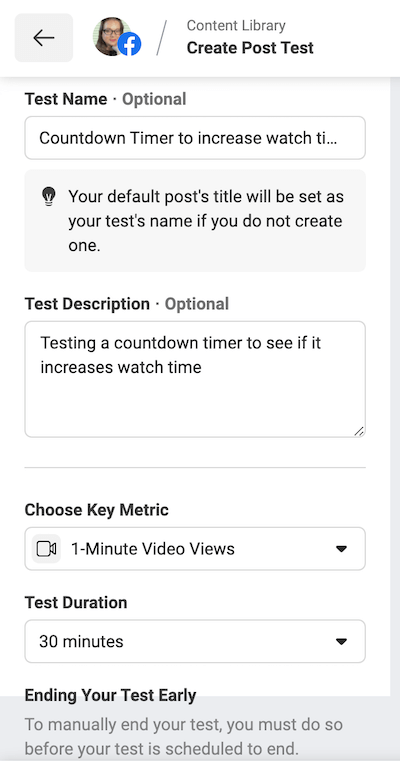Click the Test Name label
The width and height of the screenshot is (400, 773).
coord(66,99)
